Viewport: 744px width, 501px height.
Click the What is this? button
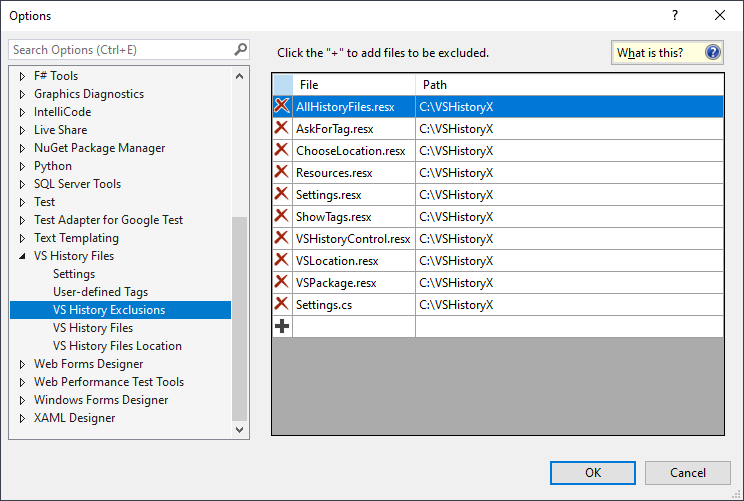667,52
